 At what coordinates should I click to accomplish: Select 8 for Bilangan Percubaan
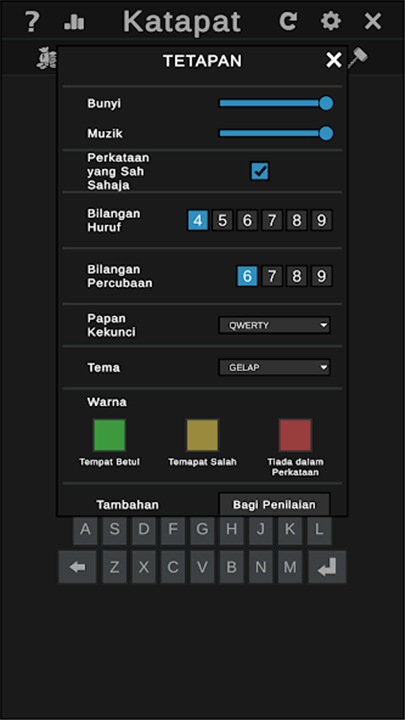(x=297, y=276)
